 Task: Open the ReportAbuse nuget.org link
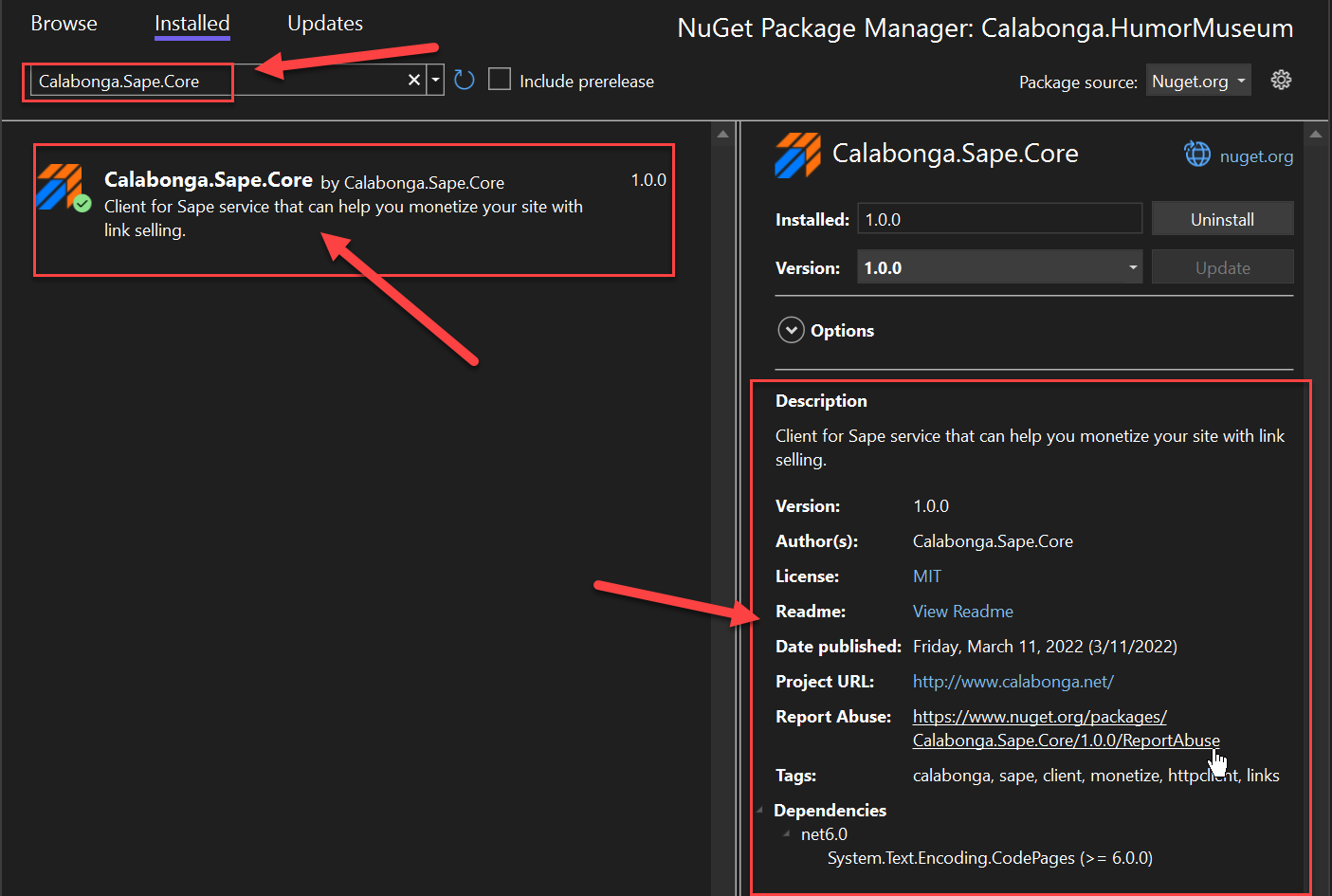click(x=1067, y=728)
